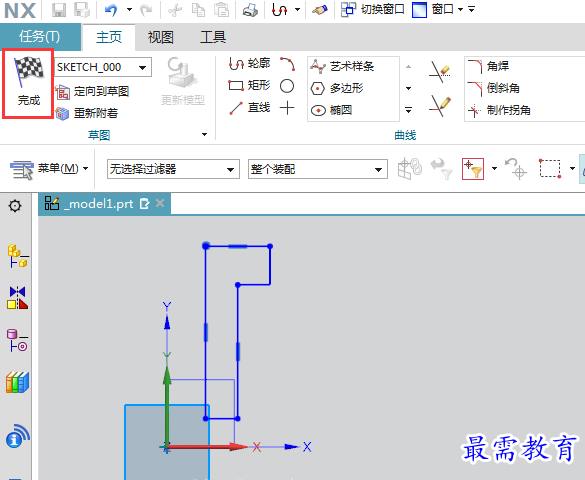Open the Part Navigator sidebar icon

point(17,340)
